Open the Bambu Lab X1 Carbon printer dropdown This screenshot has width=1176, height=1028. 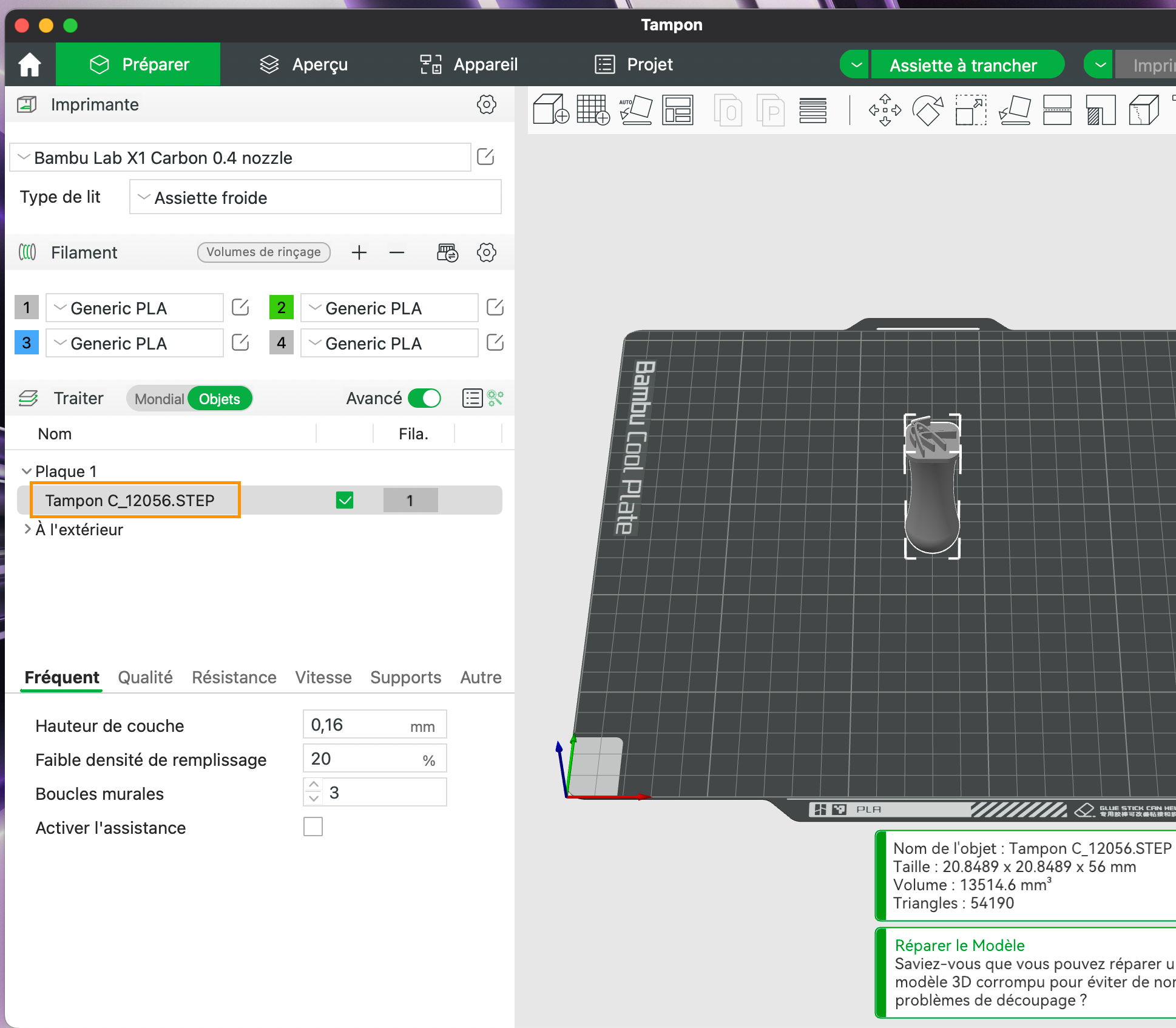click(241, 158)
